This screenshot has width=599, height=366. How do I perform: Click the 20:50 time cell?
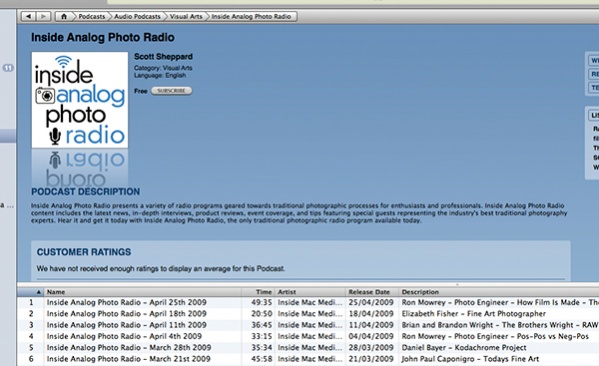point(262,314)
